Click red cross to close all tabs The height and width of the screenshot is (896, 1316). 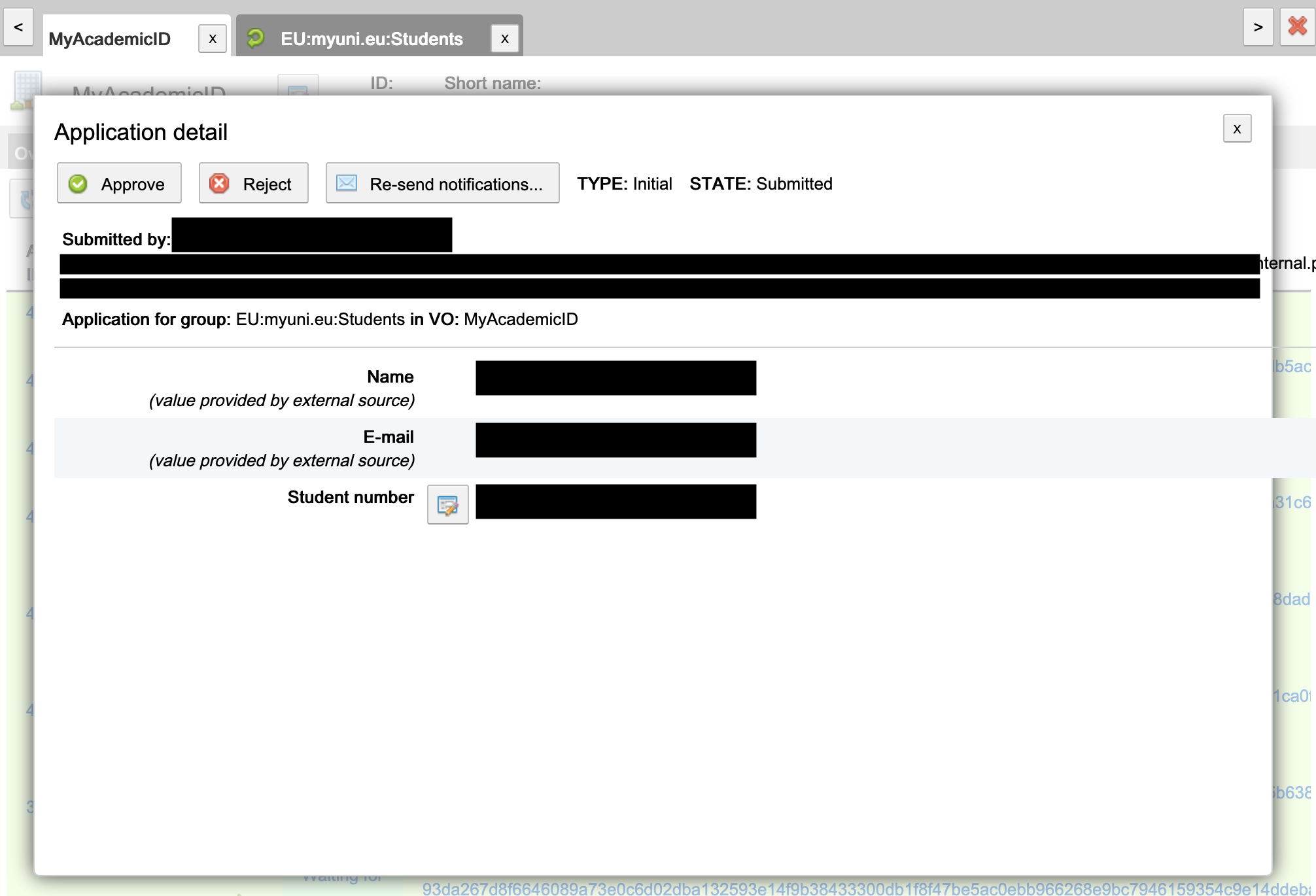[x=1297, y=27]
